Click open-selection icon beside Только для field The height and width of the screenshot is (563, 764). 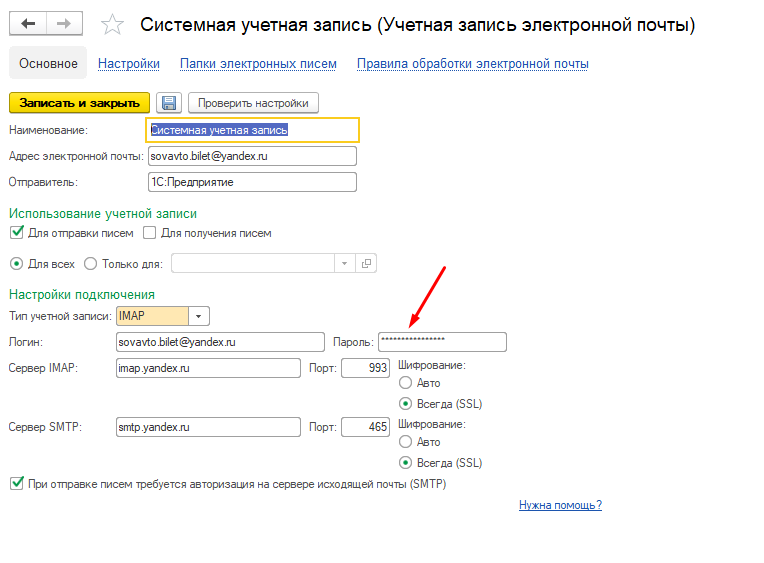[x=366, y=263]
